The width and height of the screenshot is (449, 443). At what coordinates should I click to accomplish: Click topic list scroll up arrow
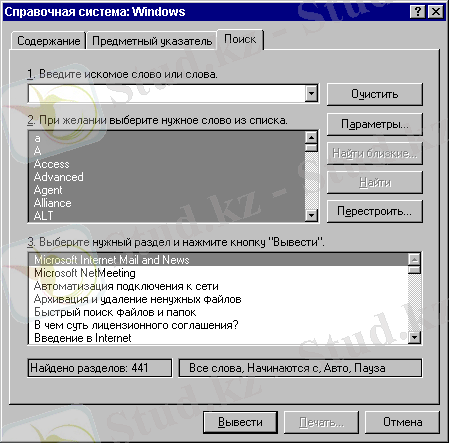coord(414,259)
